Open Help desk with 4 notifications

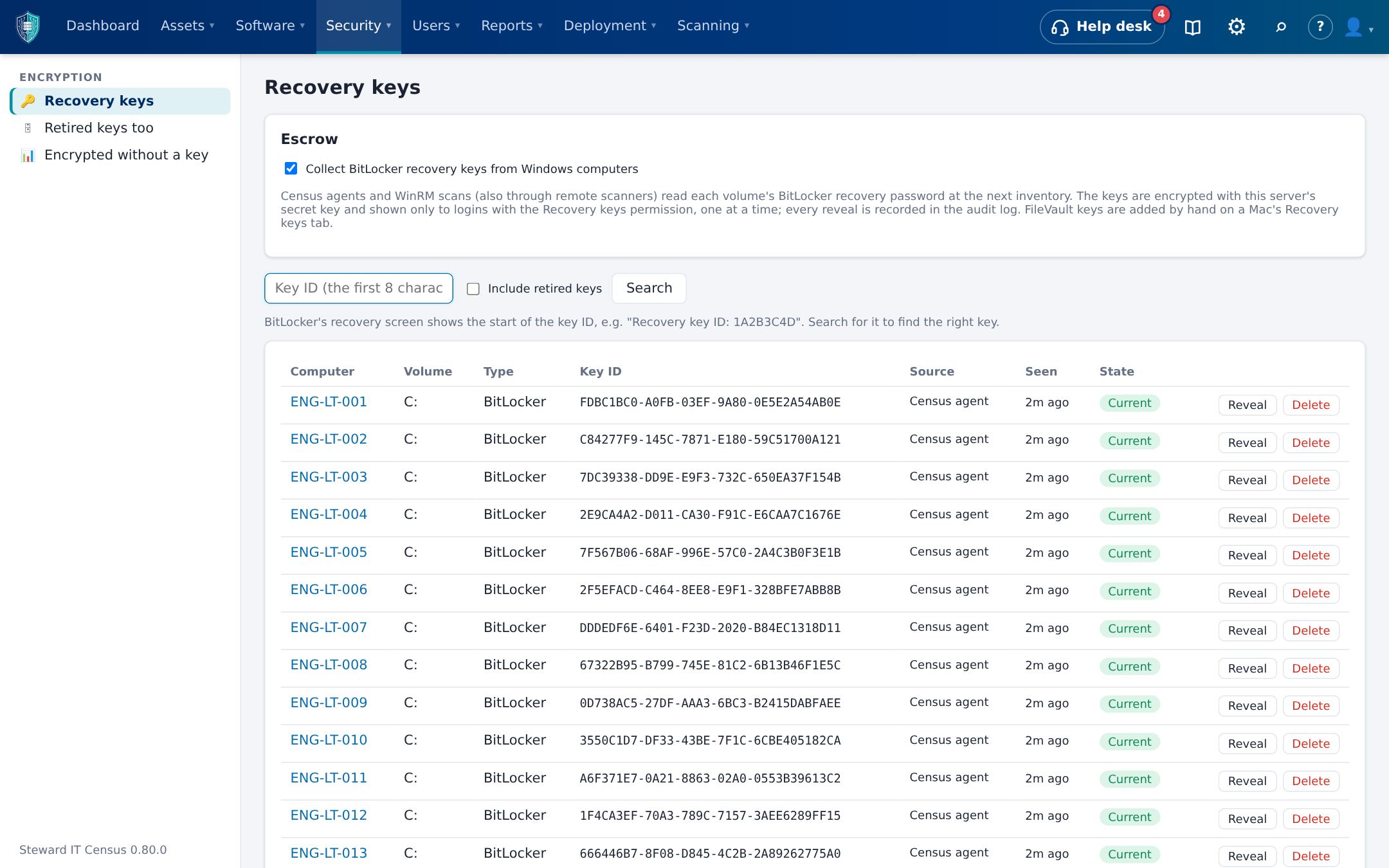tap(1102, 27)
